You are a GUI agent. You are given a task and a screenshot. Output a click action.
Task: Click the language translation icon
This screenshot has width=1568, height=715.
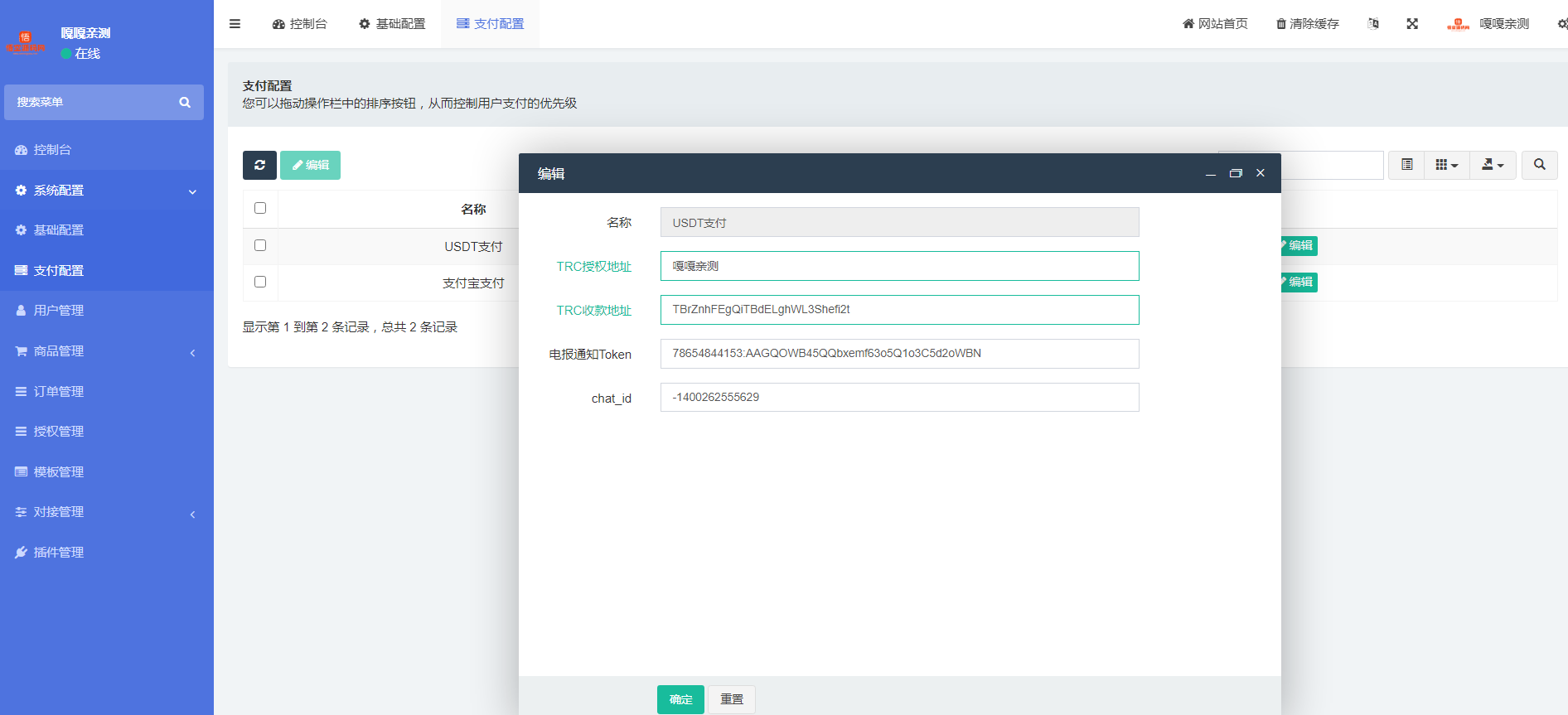[x=1373, y=24]
